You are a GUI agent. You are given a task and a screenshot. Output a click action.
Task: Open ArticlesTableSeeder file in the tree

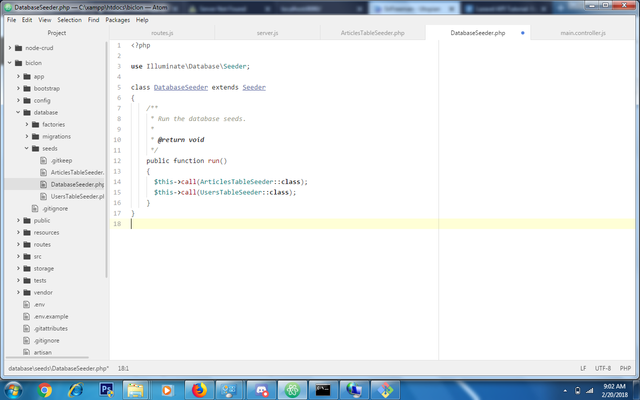coord(77,172)
